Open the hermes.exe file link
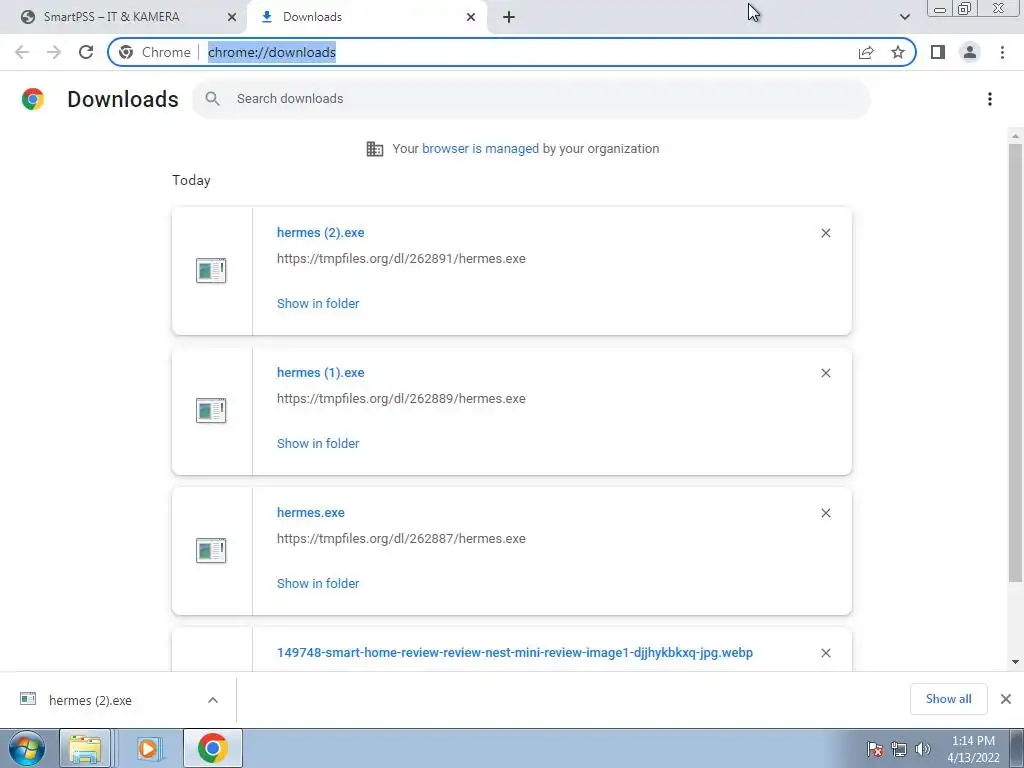 tap(311, 513)
